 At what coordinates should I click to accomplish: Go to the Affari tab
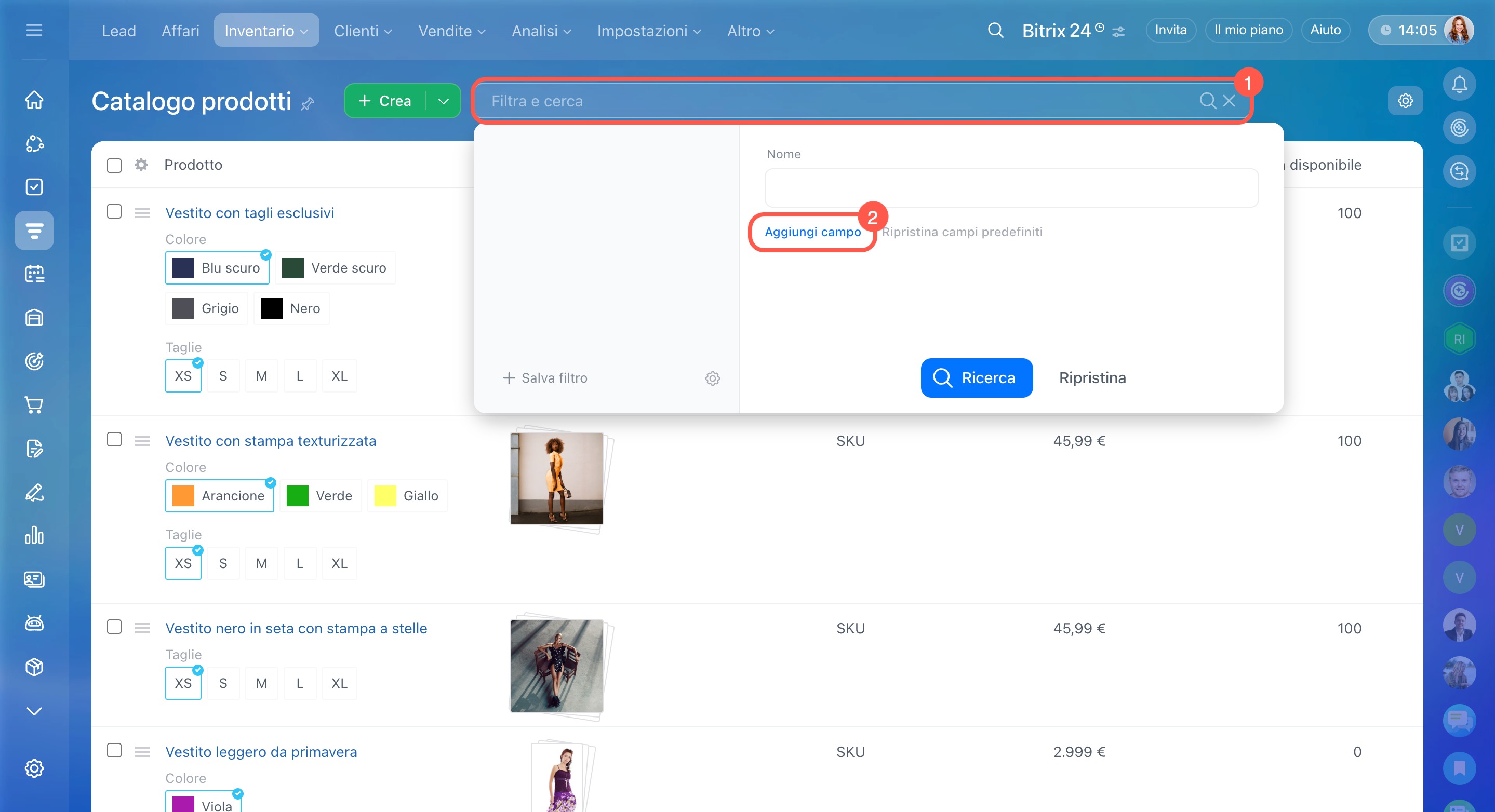pyautogui.click(x=180, y=31)
